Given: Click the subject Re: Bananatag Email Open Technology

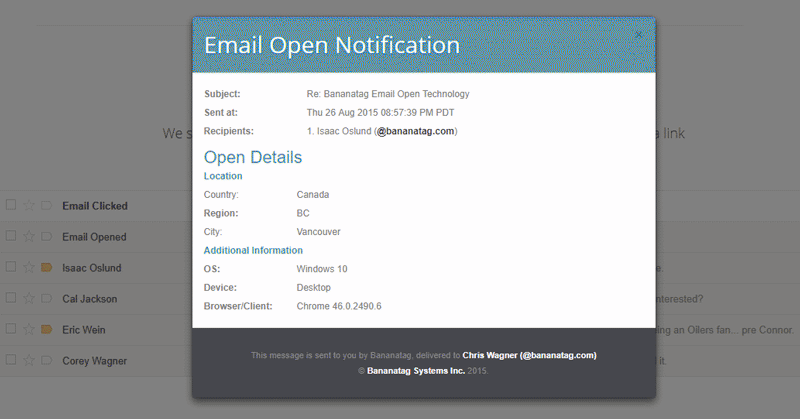Looking at the screenshot, I should coord(388,94).
